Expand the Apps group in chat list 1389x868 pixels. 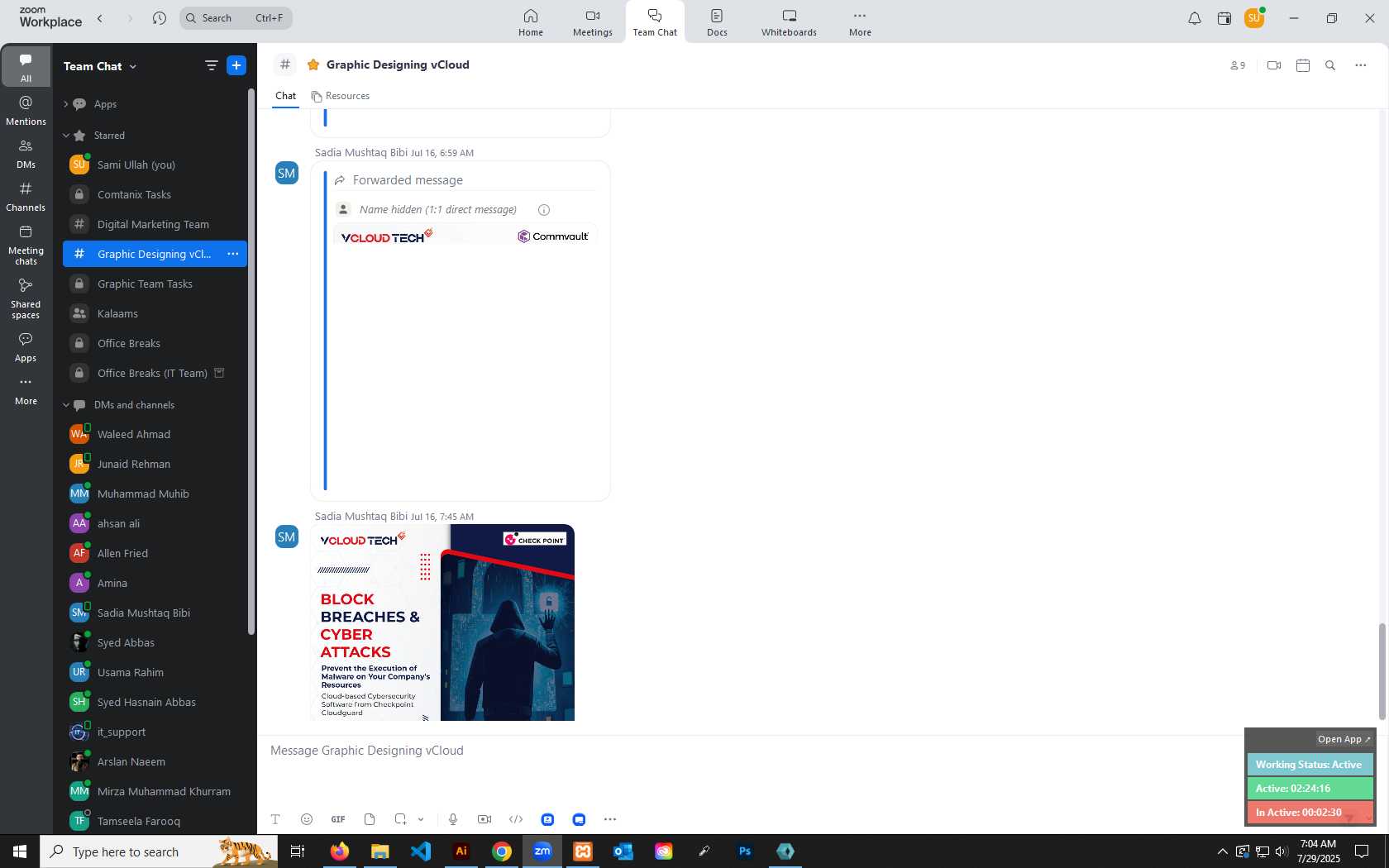point(65,104)
